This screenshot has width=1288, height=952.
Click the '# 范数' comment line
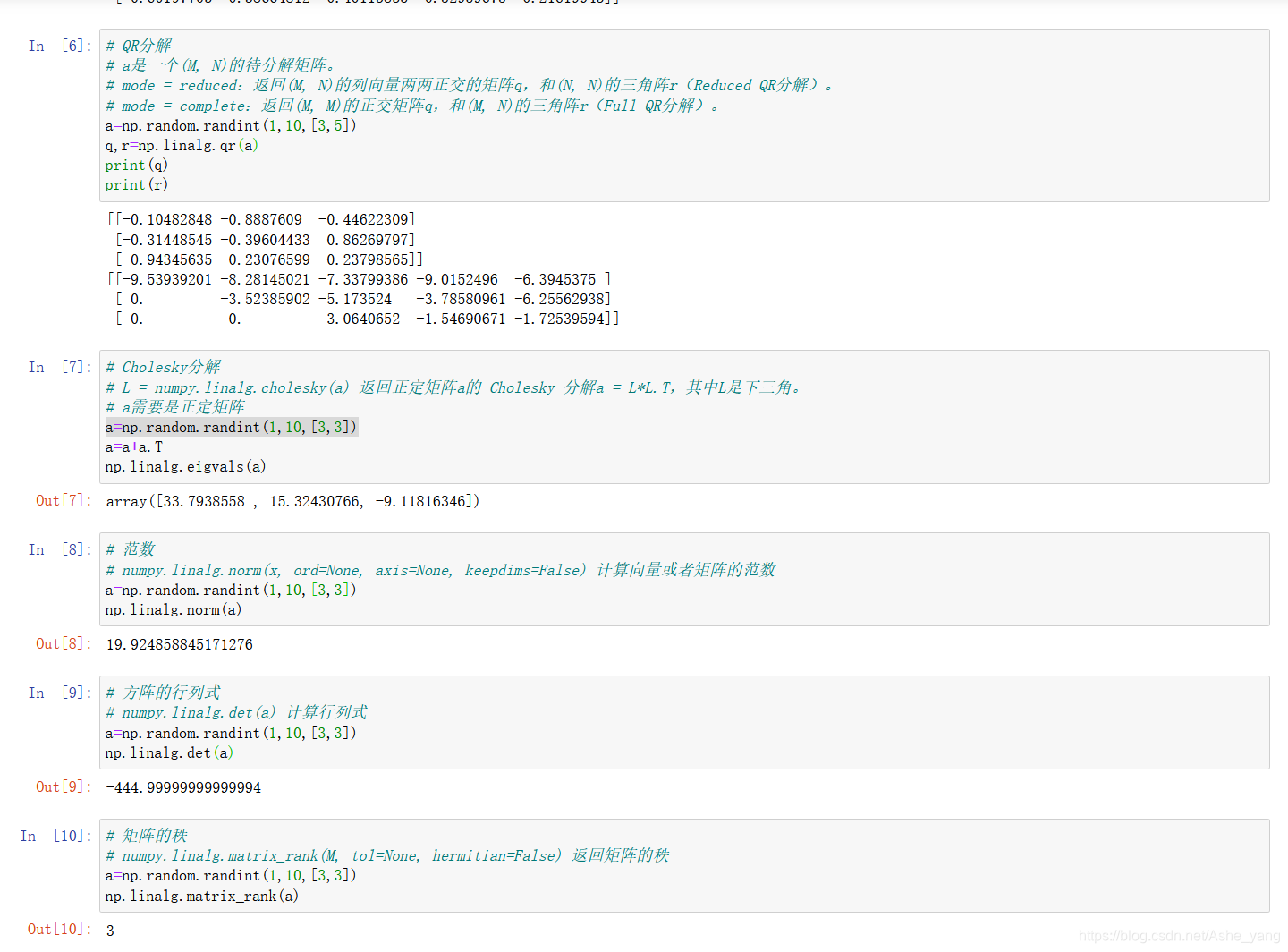(131, 548)
